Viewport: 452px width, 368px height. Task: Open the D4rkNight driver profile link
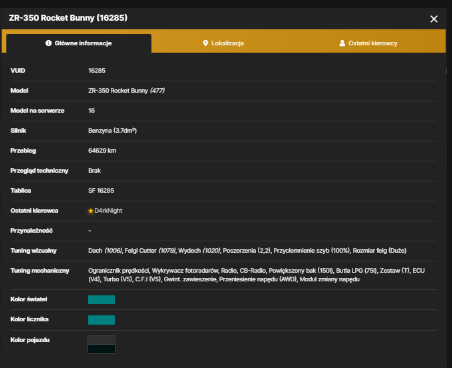tap(108, 211)
